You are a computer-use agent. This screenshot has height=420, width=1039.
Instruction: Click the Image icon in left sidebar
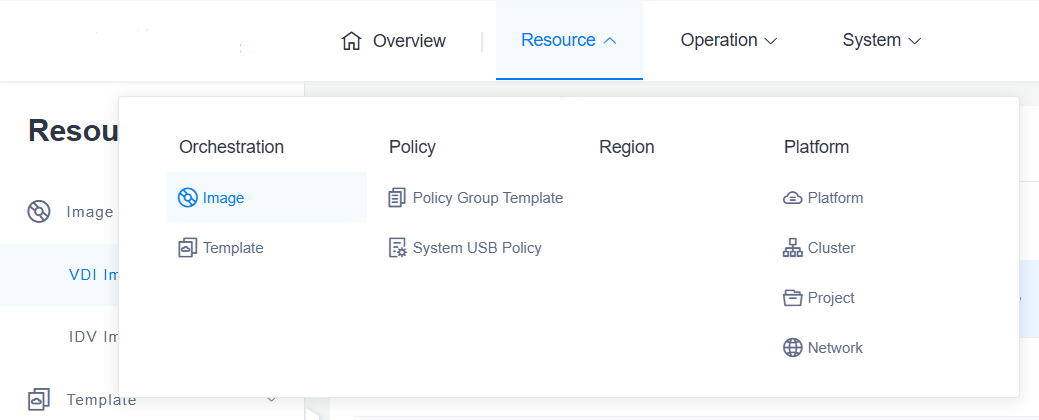tap(39, 212)
